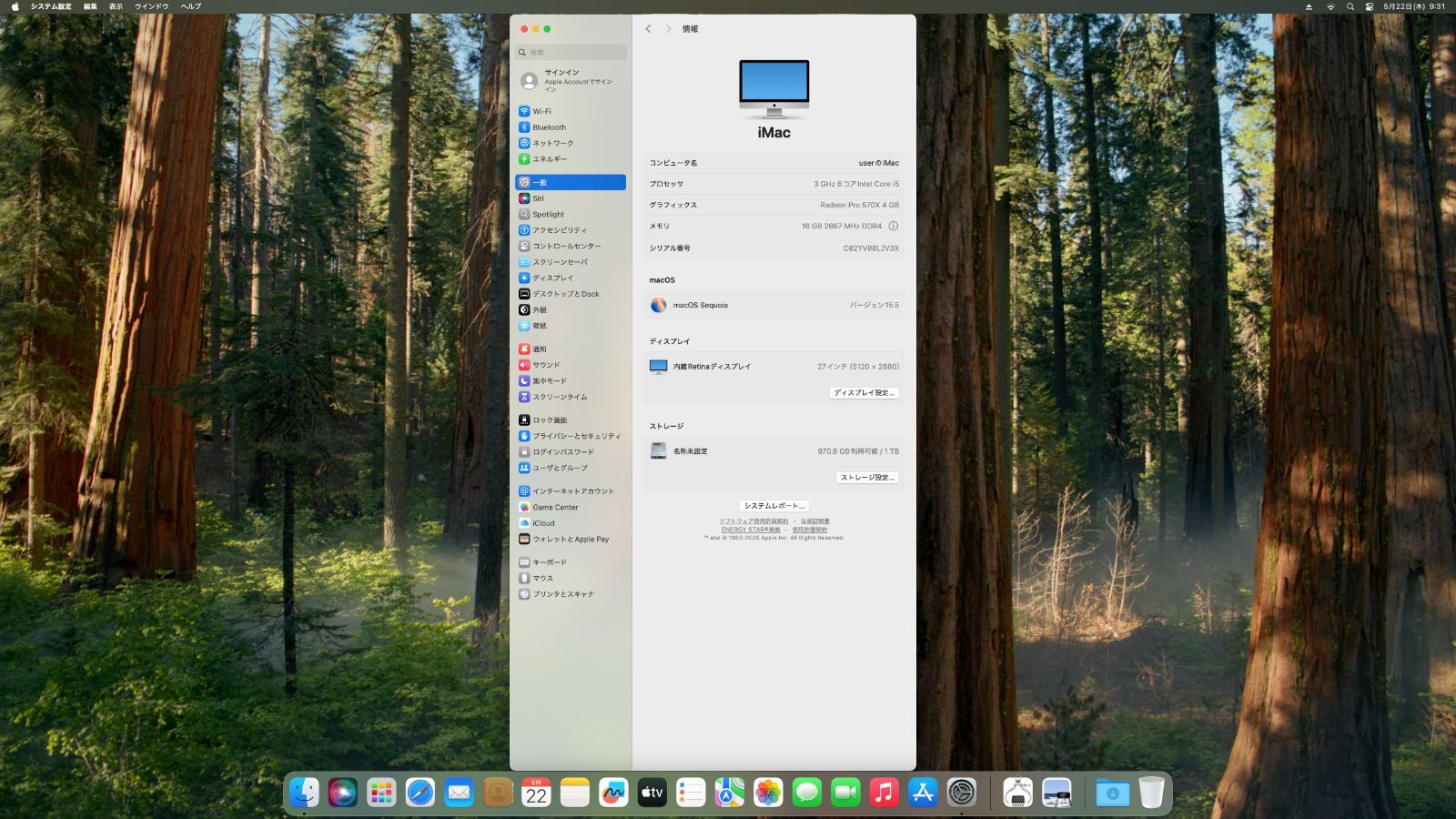Go forward with the right chevron

(668, 29)
